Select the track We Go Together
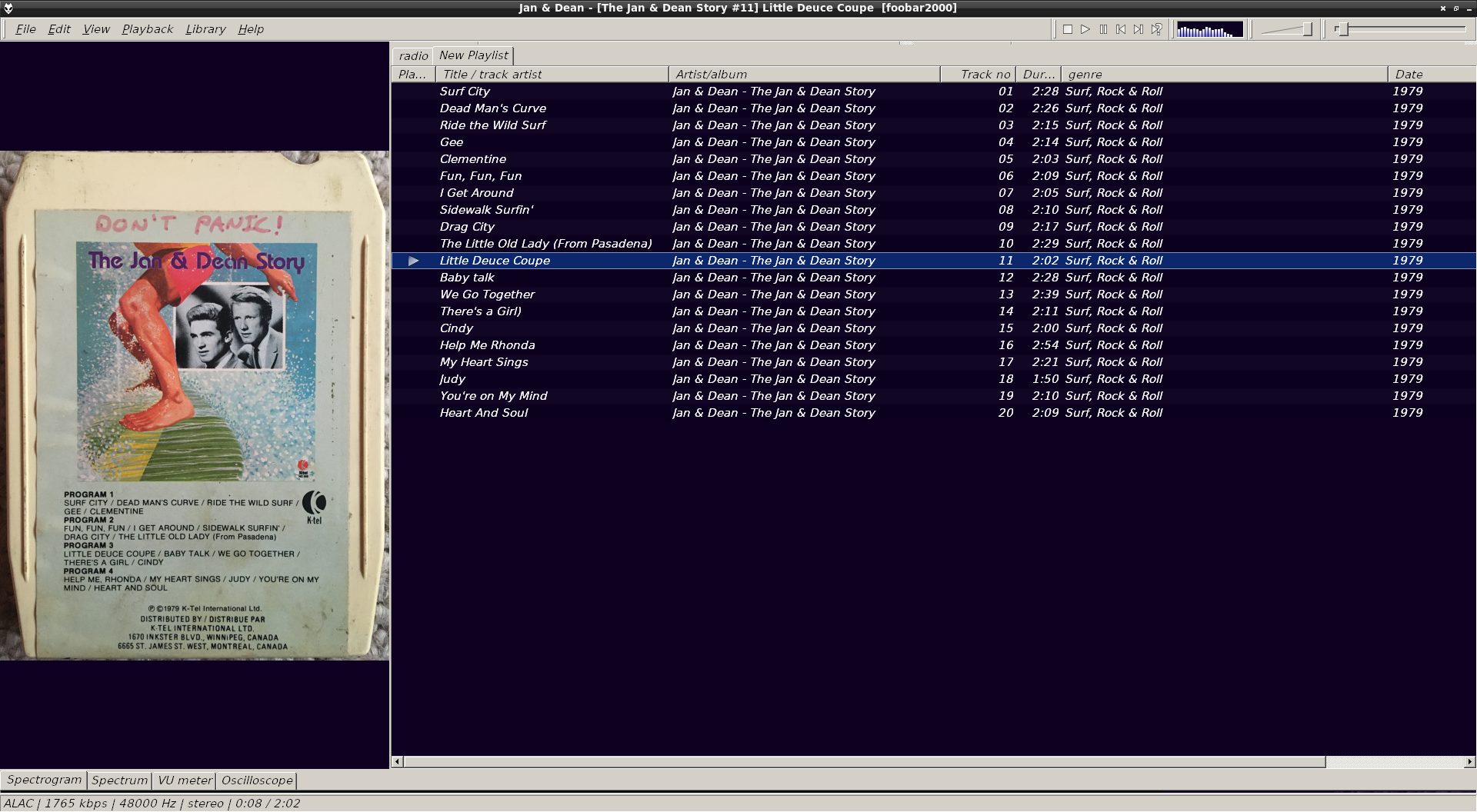The width and height of the screenshot is (1477, 812). click(x=933, y=295)
